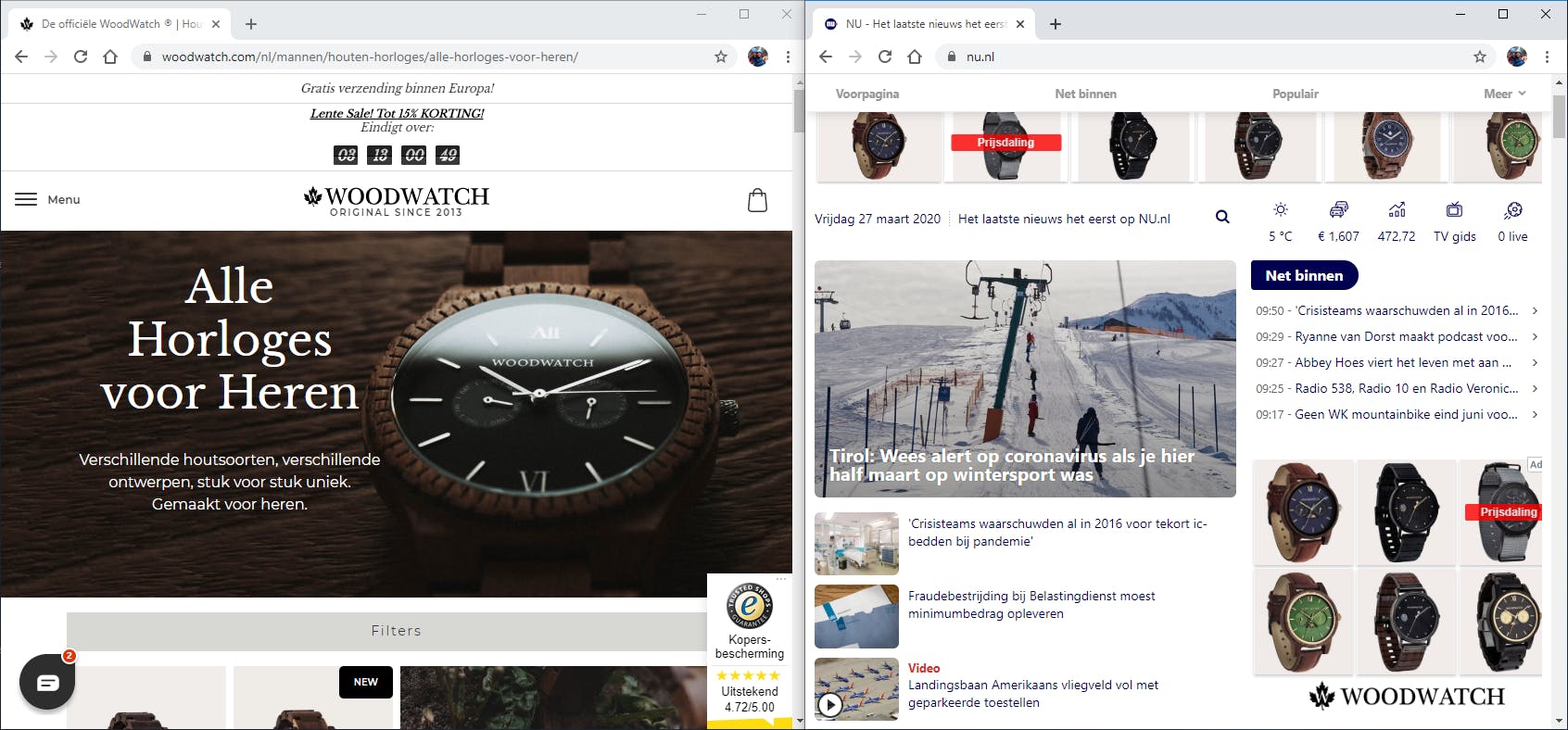
Task: Select the Net binnen tab on NU.nl
Action: click(1085, 94)
